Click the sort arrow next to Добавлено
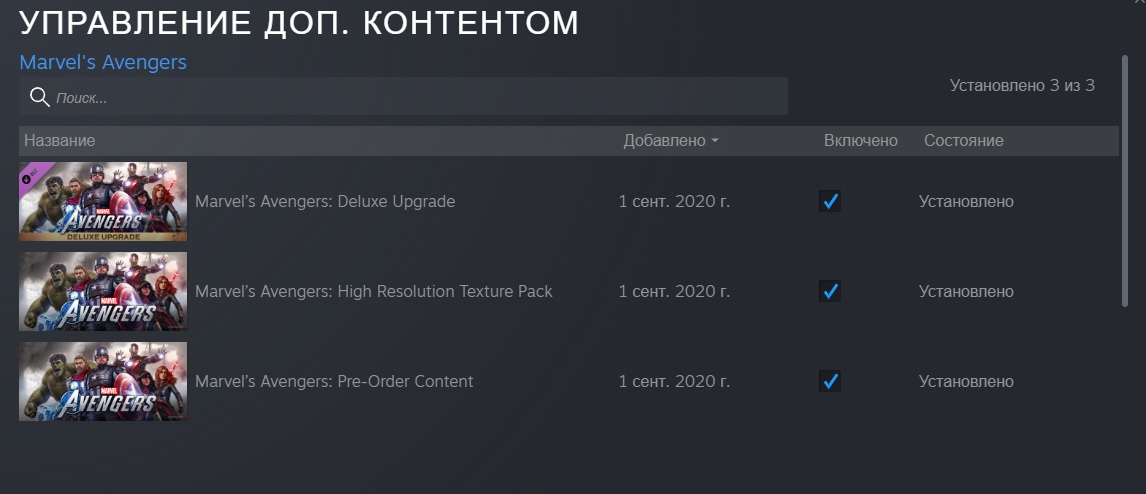The width and height of the screenshot is (1146, 494). point(715,141)
